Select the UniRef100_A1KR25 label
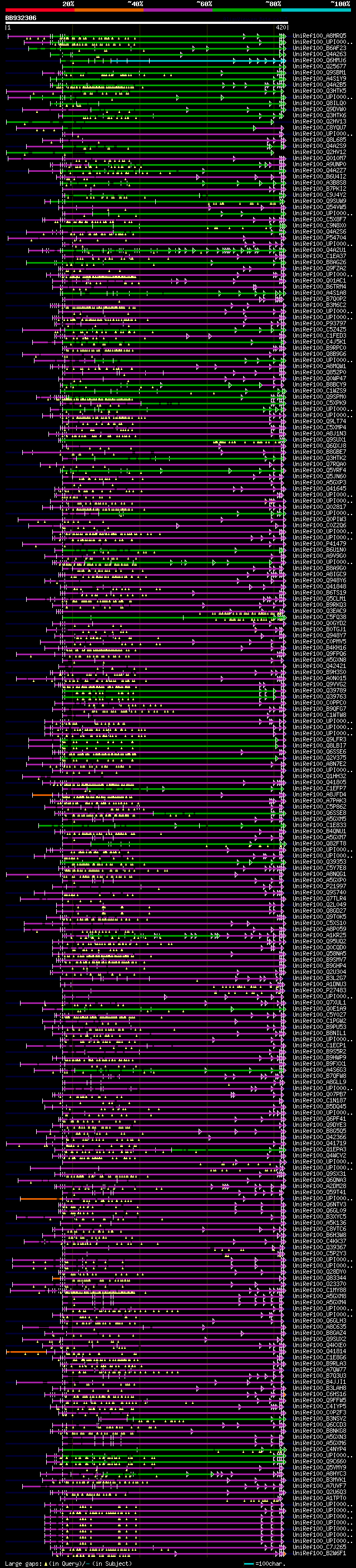 (319, 936)
